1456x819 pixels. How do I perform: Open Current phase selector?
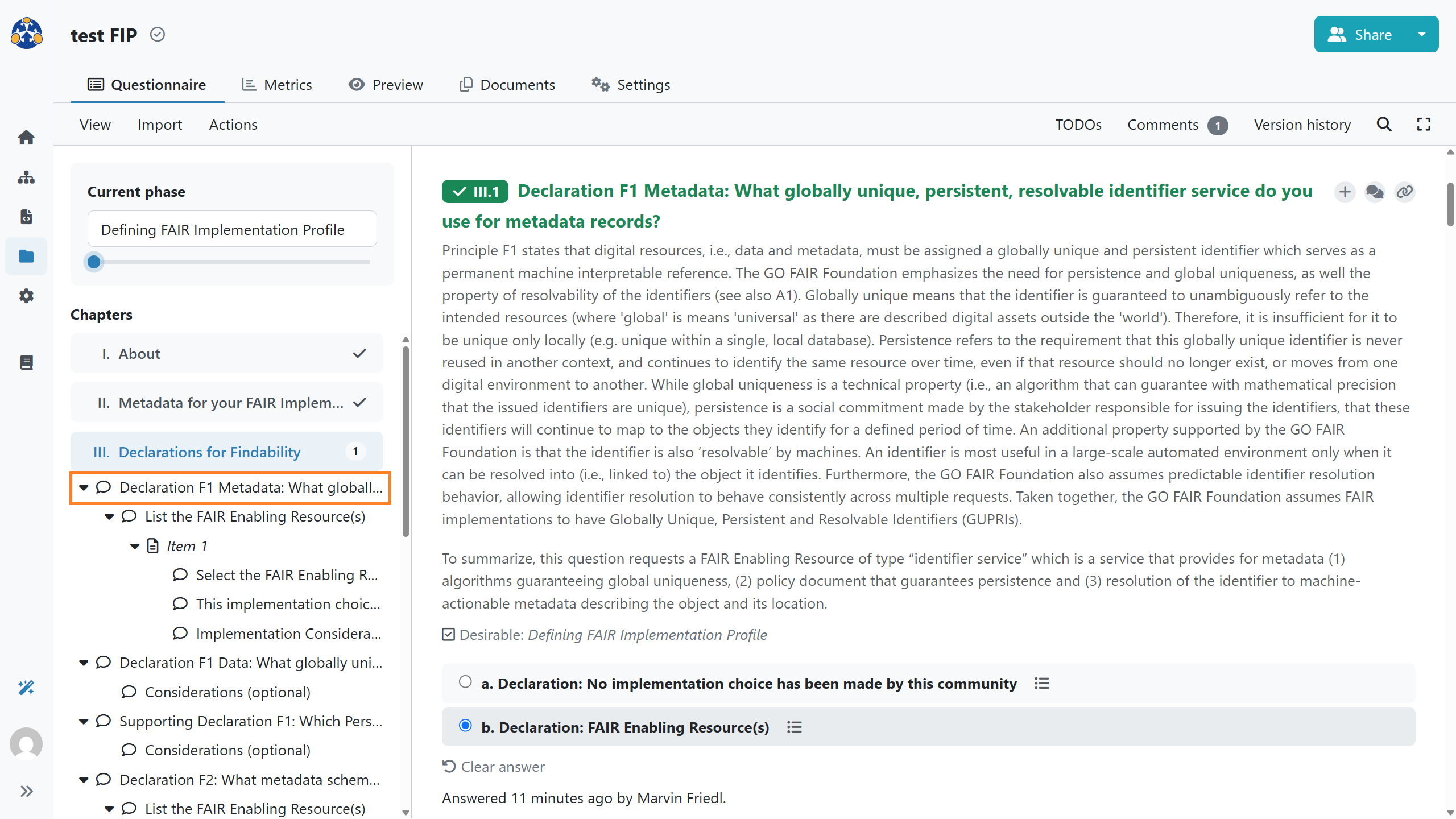[232, 229]
